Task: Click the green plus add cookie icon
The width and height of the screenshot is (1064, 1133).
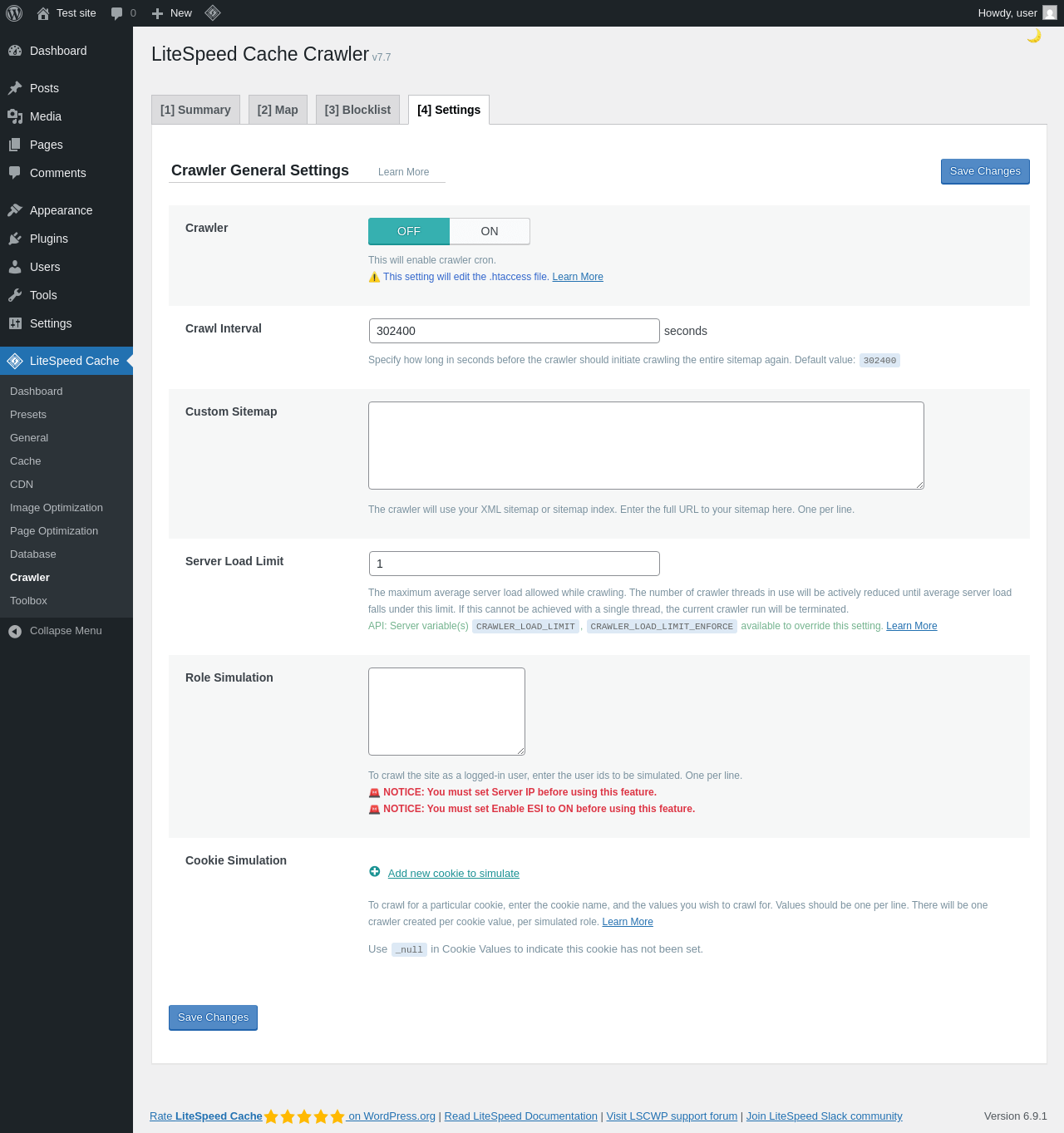Action: [x=375, y=872]
